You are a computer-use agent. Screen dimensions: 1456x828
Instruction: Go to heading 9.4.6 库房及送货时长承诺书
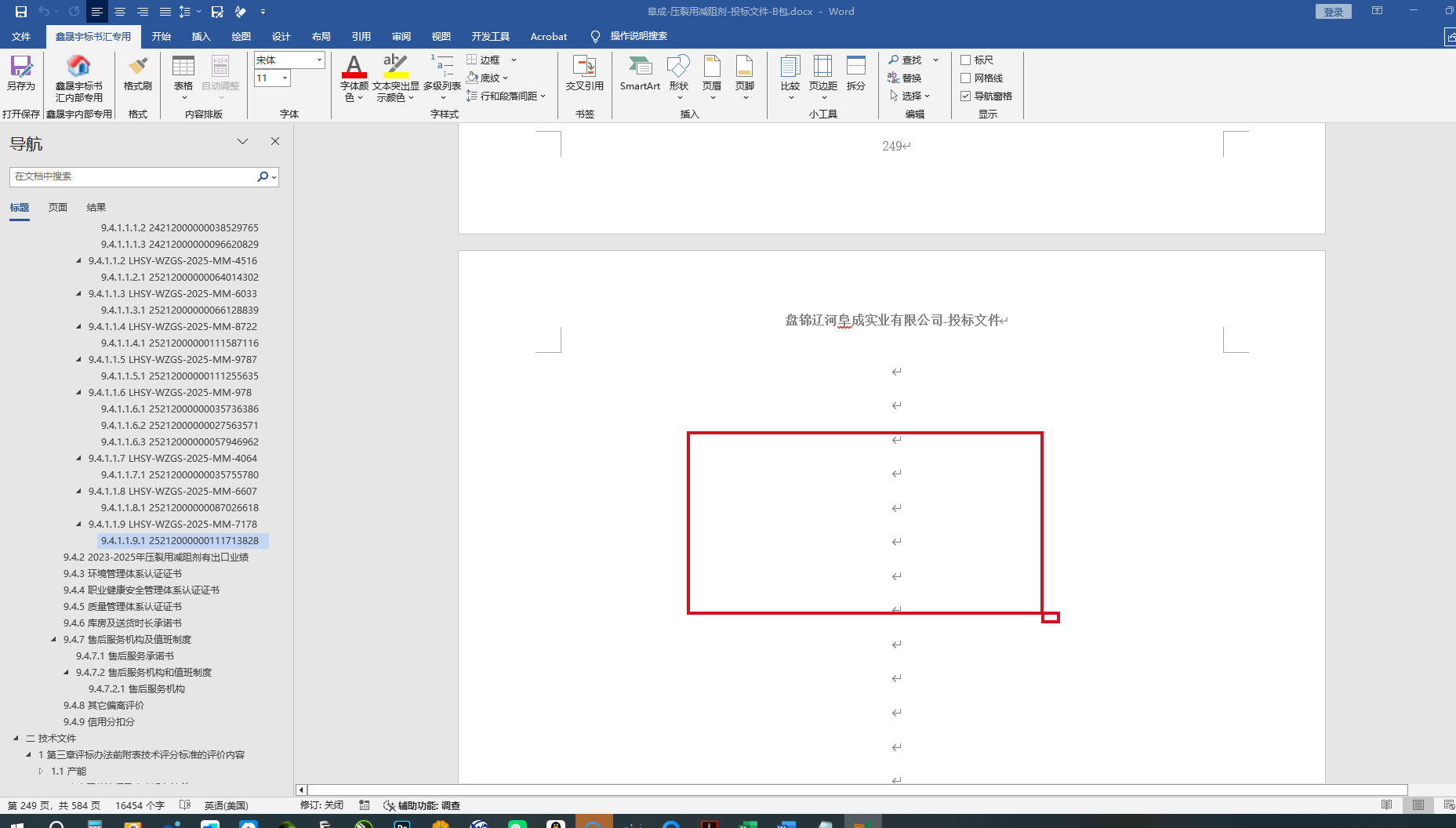pos(122,623)
